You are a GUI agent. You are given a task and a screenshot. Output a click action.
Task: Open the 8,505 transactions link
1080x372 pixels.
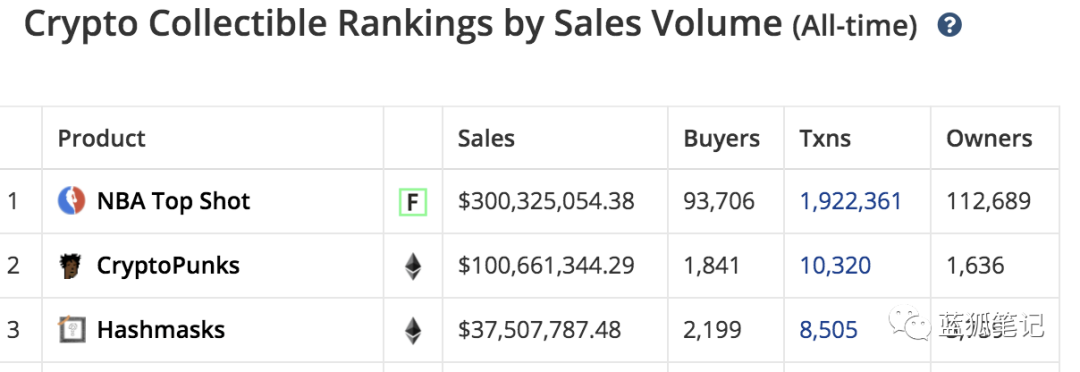coord(829,330)
